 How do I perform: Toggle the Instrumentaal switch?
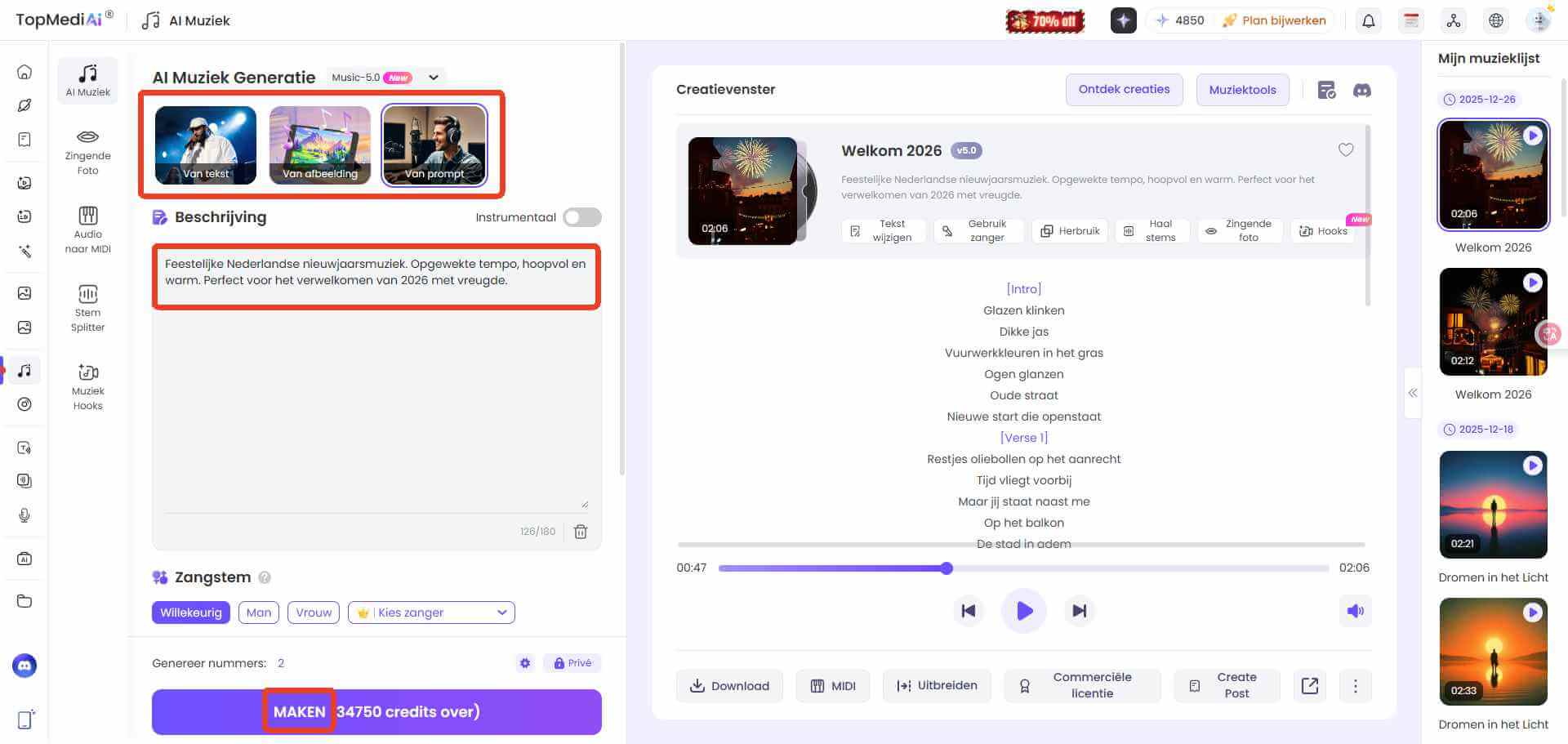(581, 217)
